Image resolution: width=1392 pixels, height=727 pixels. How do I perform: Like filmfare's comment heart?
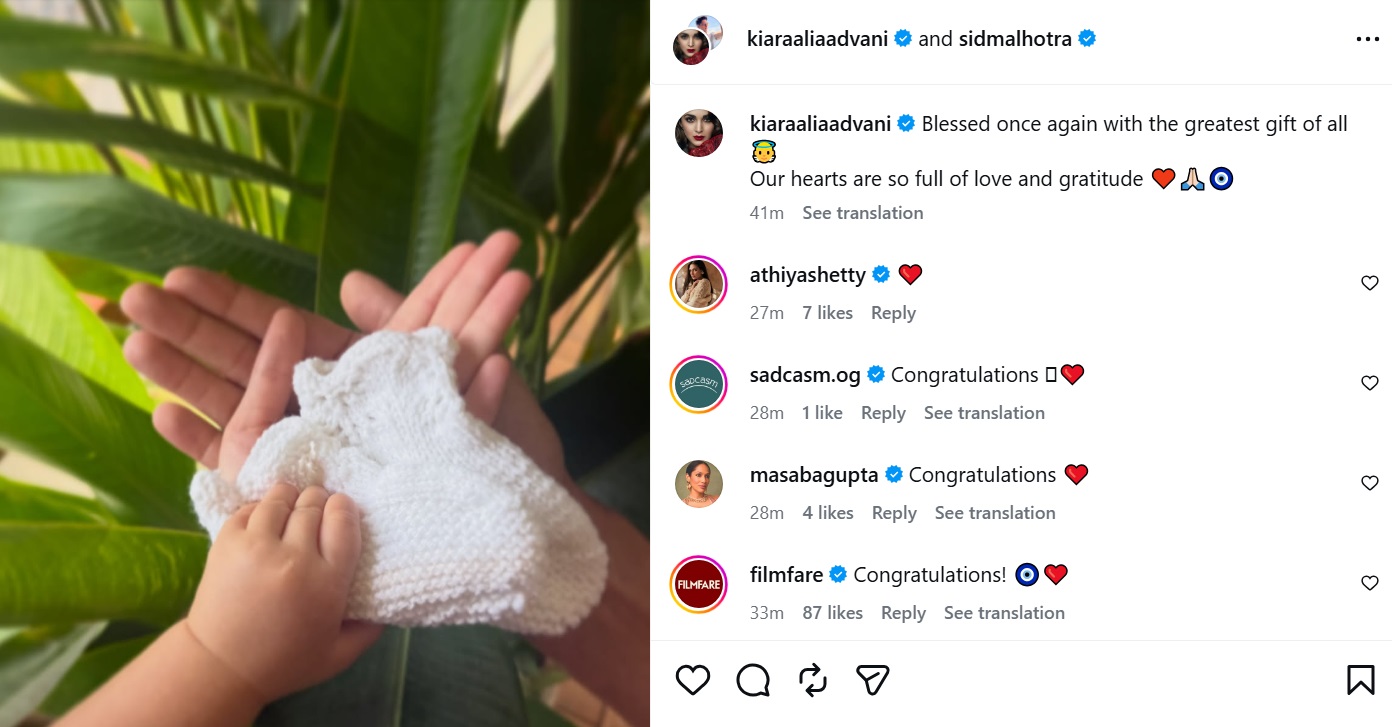1370,583
